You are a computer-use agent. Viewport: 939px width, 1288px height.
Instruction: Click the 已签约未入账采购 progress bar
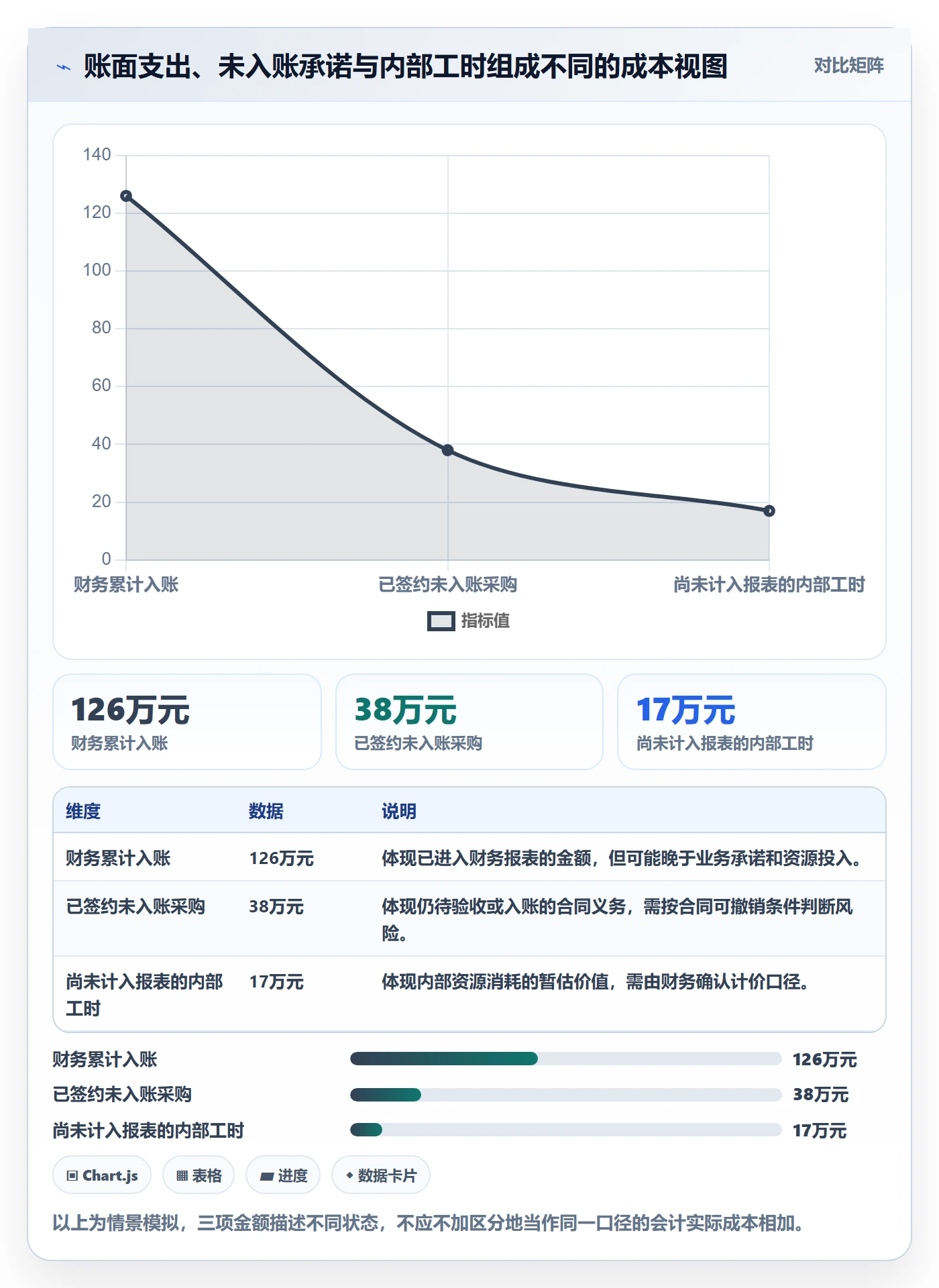[565, 1095]
